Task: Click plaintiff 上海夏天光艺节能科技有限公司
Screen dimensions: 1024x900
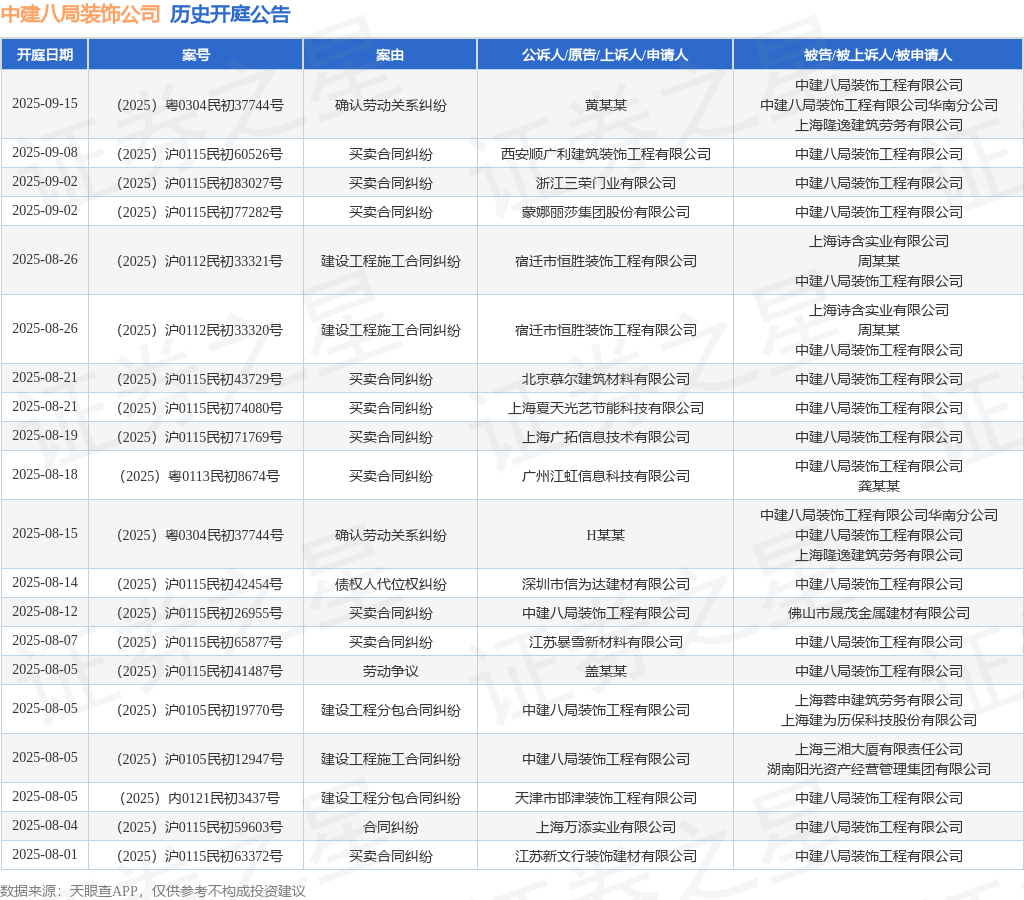Action: [x=605, y=408]
